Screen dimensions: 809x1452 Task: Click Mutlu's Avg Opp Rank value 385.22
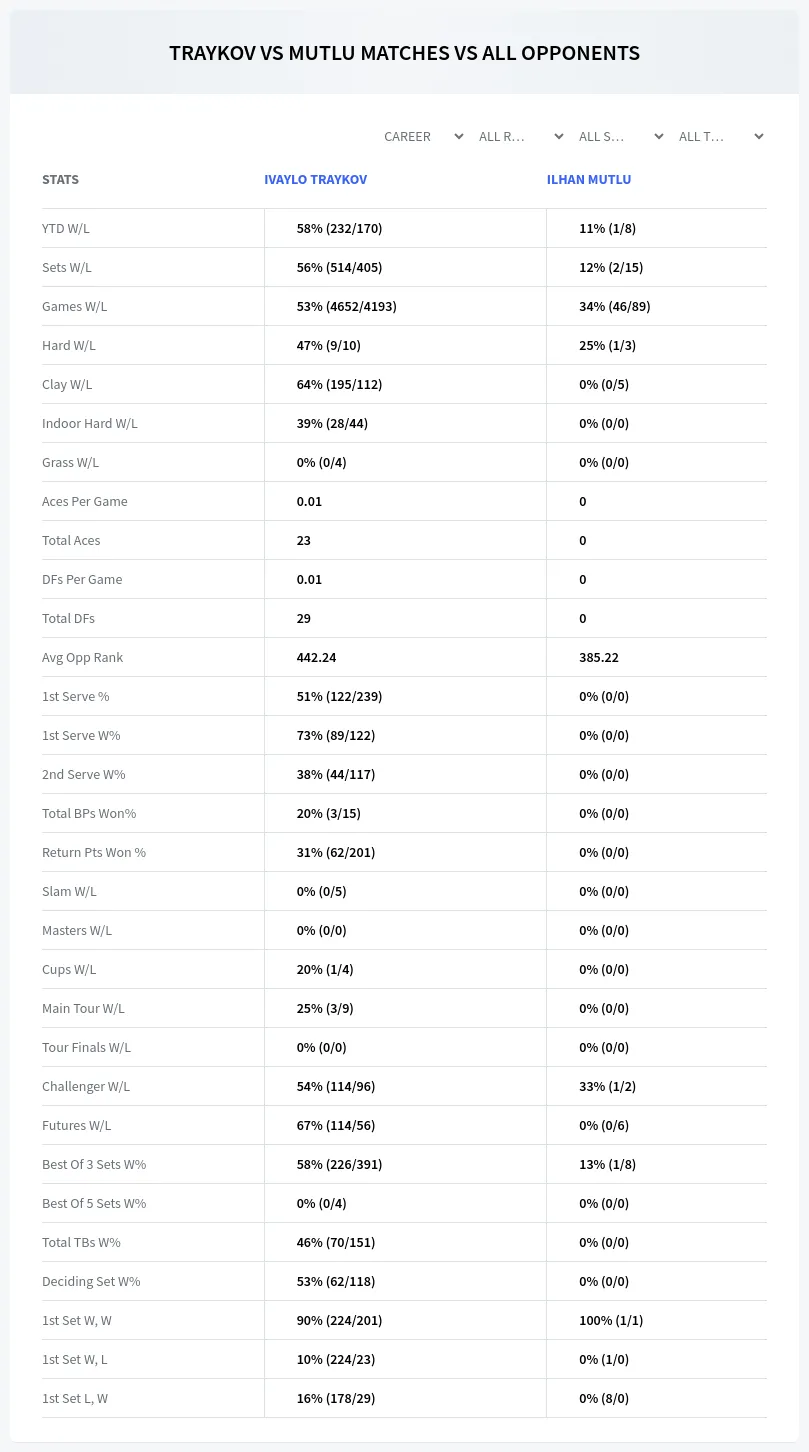click(x=598, y=657)
